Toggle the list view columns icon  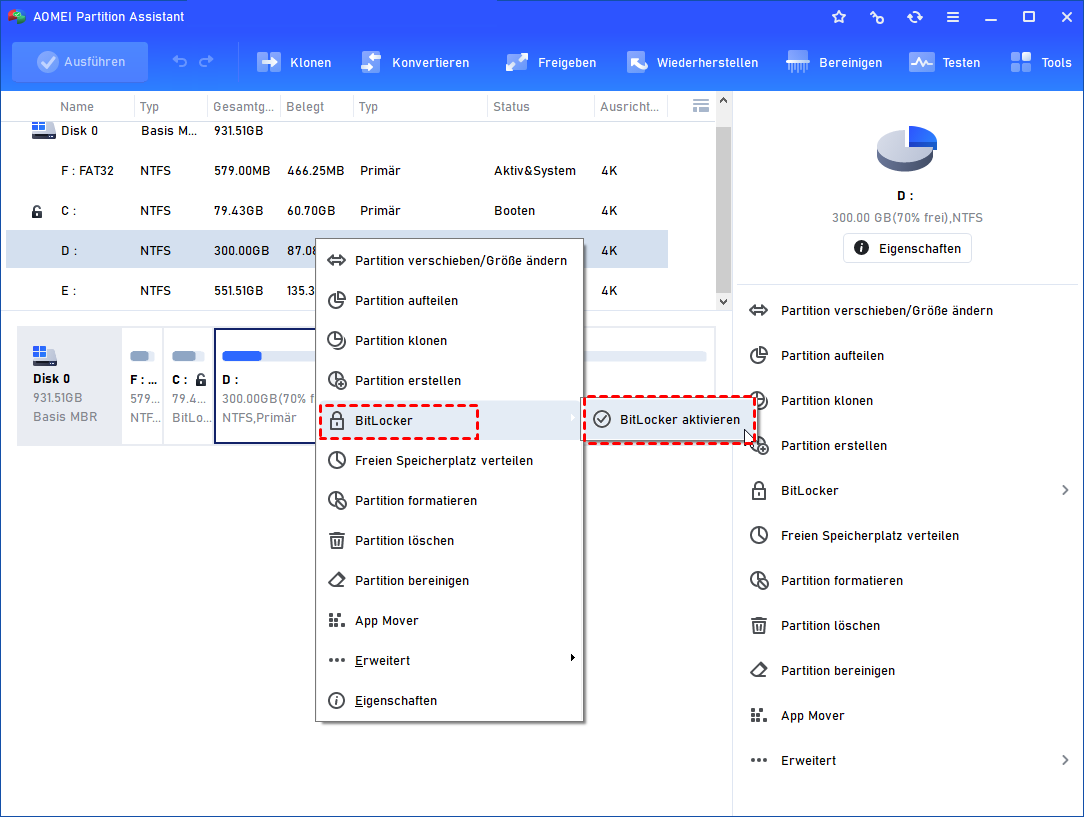(x=700, y=106)
